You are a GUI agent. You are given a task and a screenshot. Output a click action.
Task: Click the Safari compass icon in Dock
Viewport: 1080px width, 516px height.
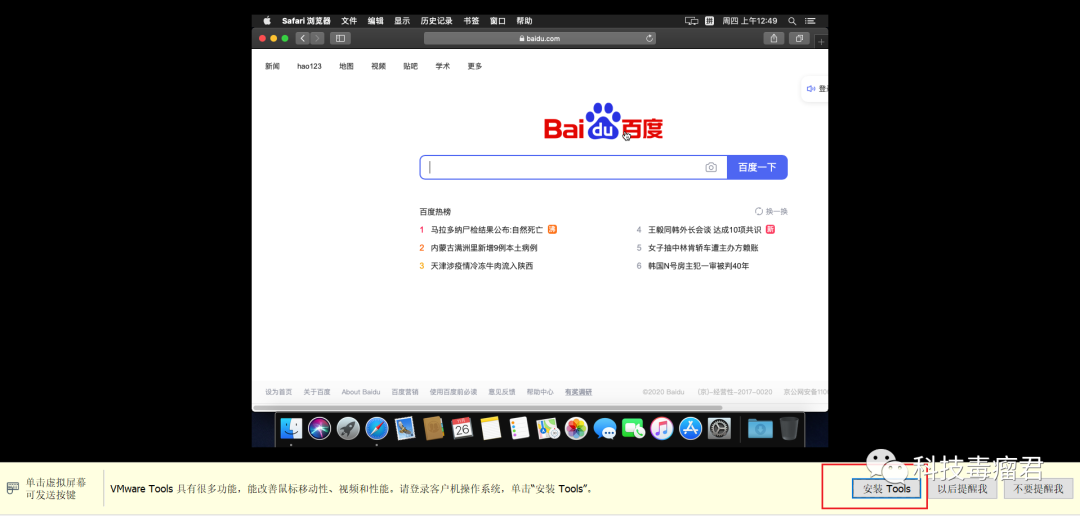[x=377, y=429]
